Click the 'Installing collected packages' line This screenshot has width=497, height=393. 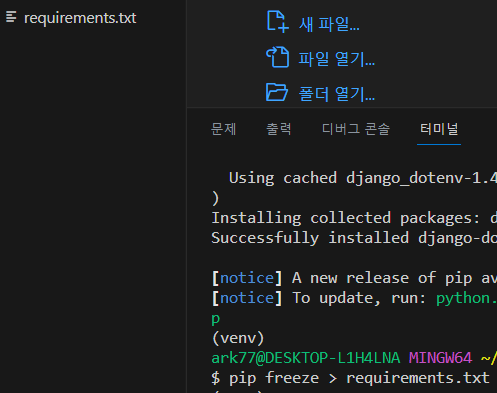[x=354, y=218]
